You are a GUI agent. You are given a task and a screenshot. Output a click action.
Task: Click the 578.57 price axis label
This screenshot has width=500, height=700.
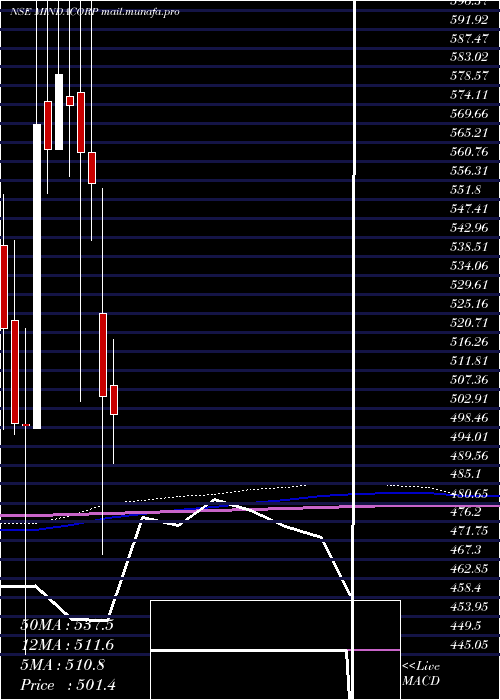coord(469,76)
